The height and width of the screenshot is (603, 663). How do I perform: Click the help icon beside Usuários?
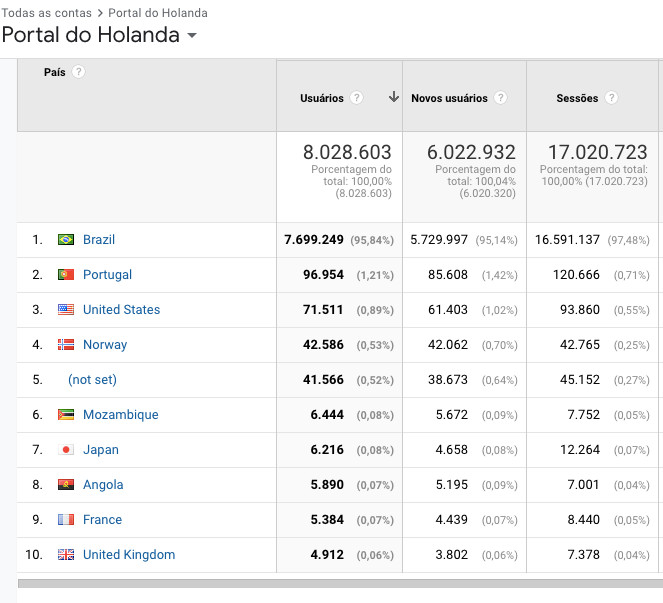[x=357, y=98]
